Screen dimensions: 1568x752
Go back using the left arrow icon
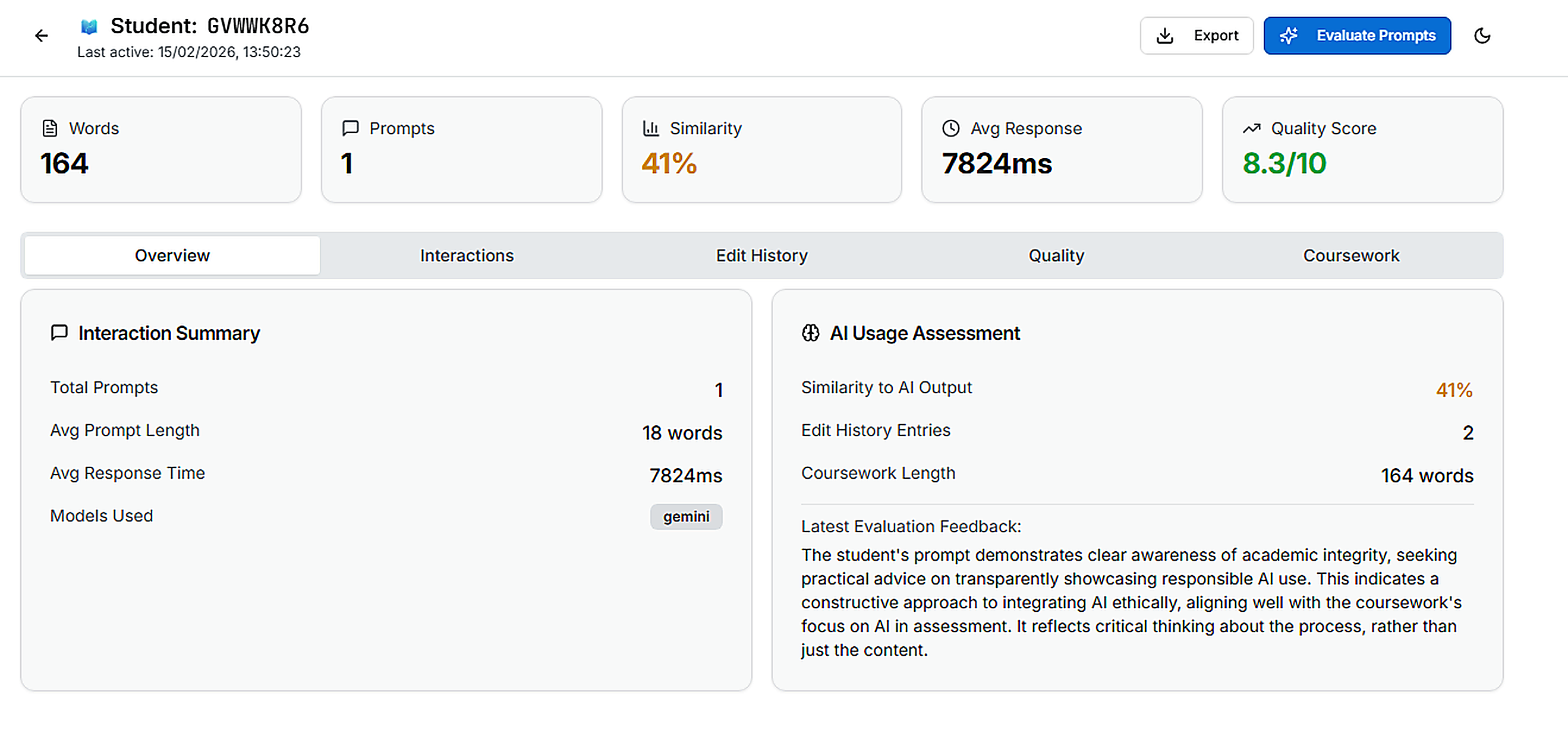tap(42, 36)
